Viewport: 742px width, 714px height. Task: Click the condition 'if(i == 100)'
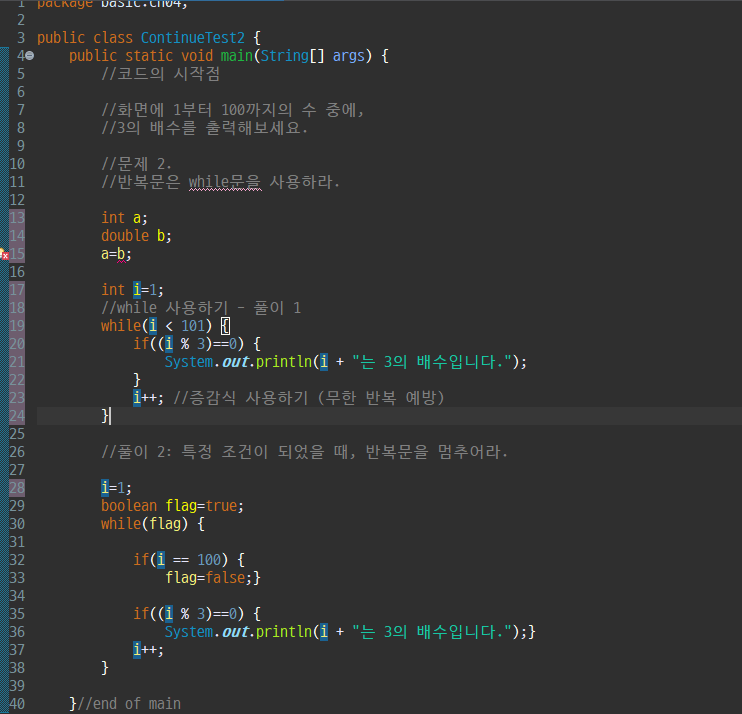(180, 559)
